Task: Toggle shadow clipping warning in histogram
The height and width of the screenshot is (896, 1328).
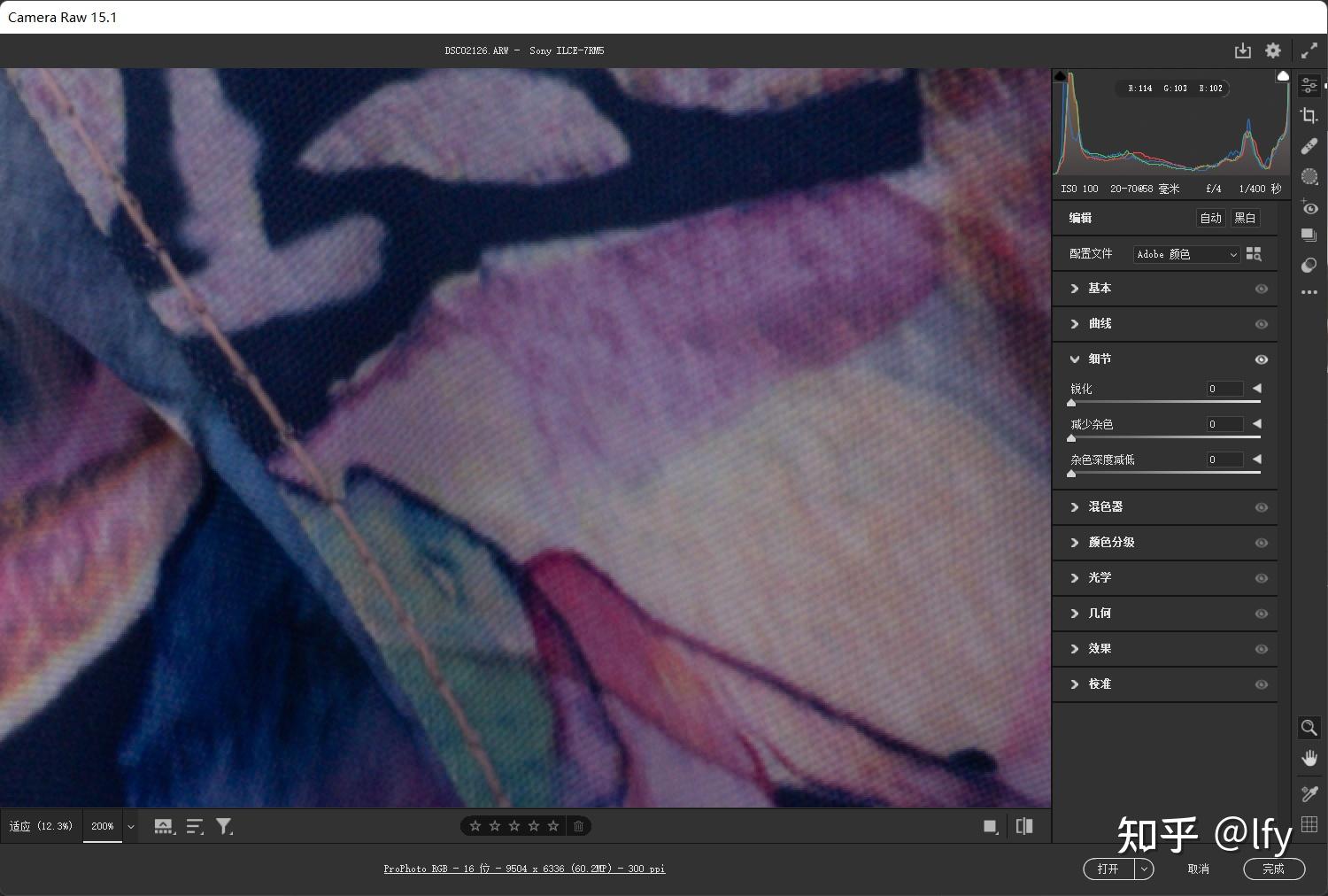Action: tap(1061, 77)
